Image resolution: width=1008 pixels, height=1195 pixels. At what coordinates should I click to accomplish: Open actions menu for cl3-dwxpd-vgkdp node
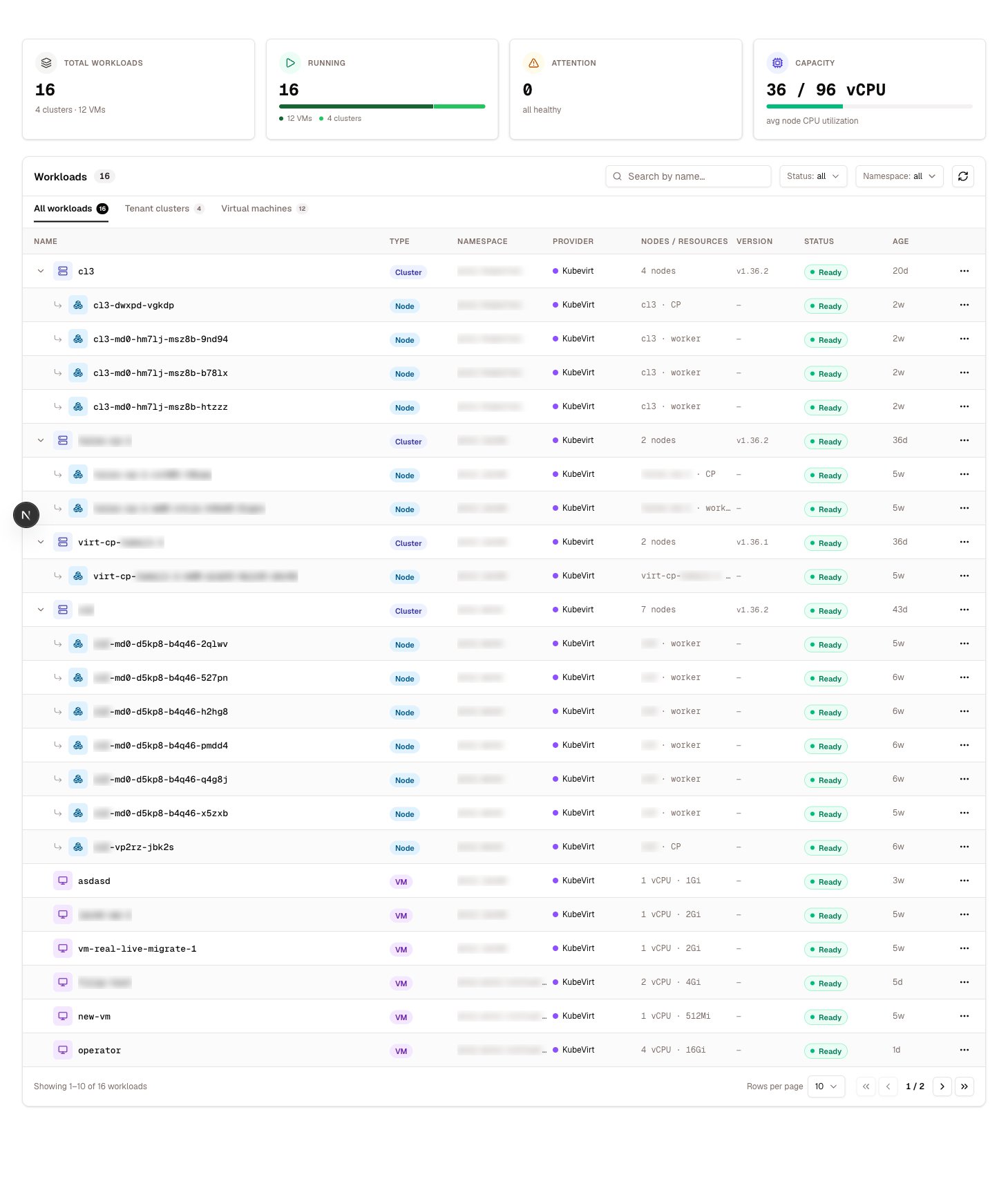[964, 305]
